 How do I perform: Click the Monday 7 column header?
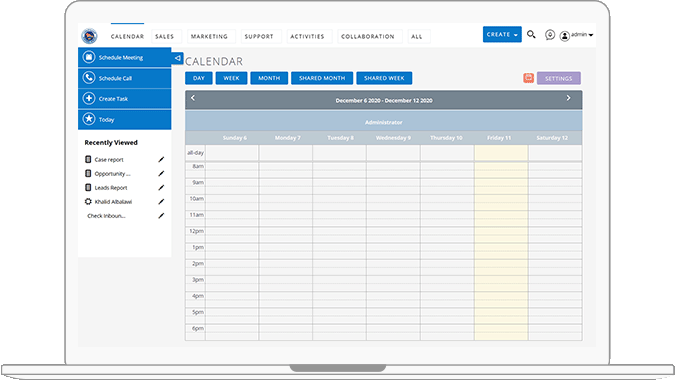click(288, 138)
